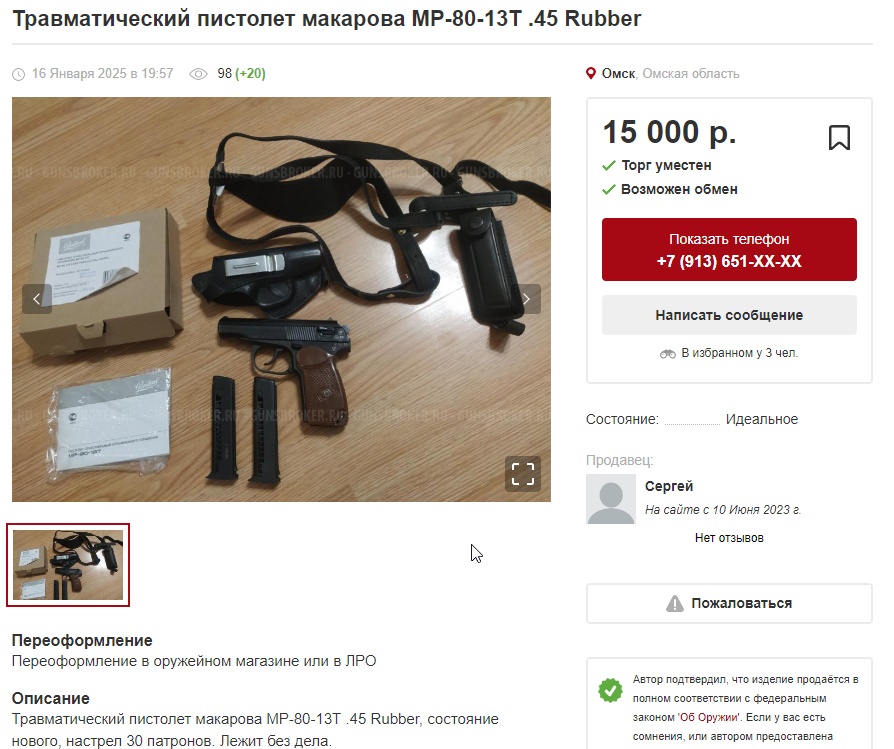This screenshot has height=749, width=894.
Task: Click the binoculars favorites icon
Action: [668, 354]
